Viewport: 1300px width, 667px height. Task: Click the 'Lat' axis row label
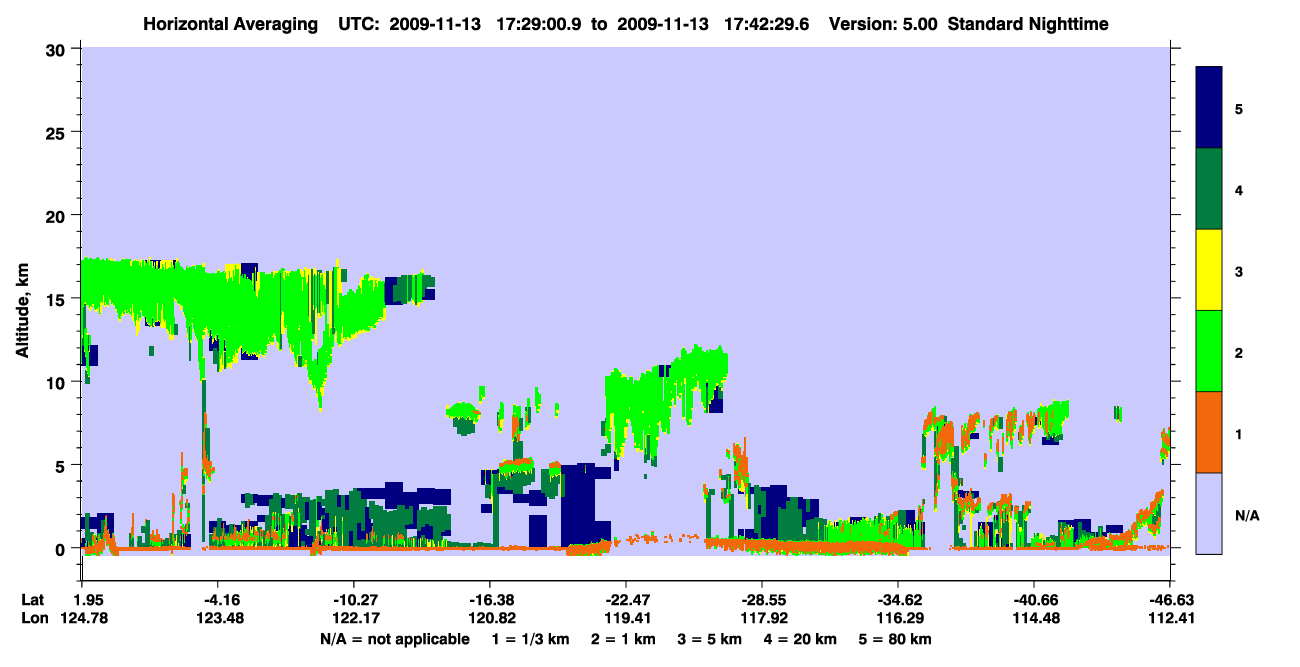click(33, 600)
